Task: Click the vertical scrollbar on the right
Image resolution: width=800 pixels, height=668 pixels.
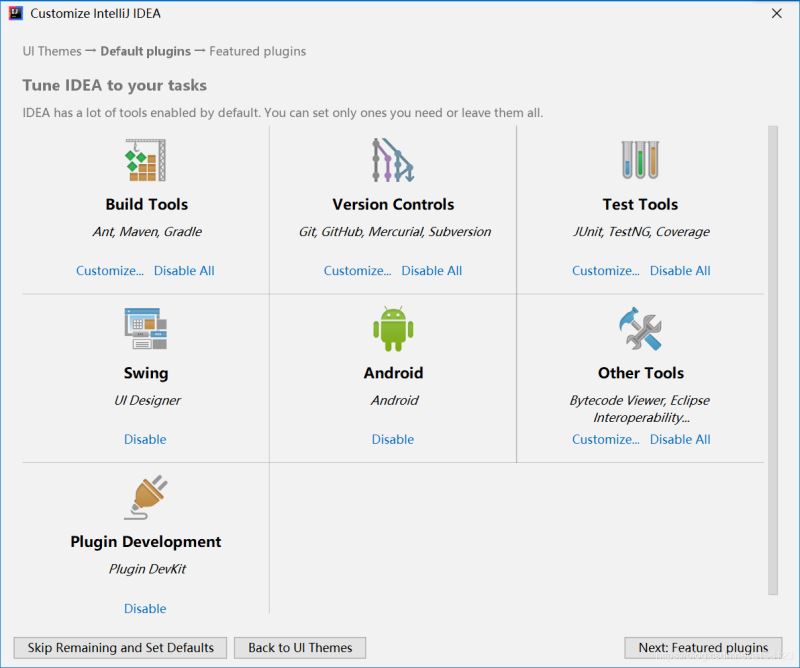Action: [x=772, y=360]
